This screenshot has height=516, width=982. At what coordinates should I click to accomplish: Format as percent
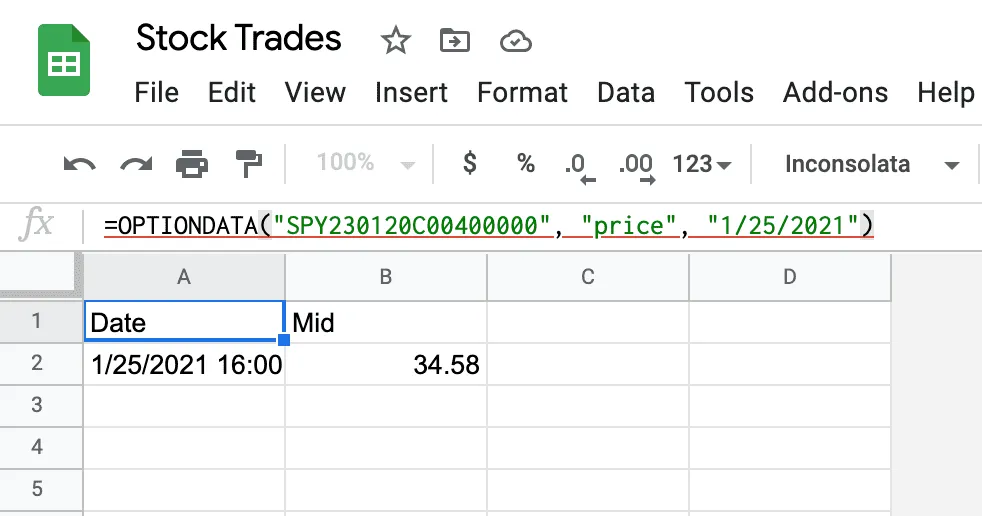click(x=526, y=163)
